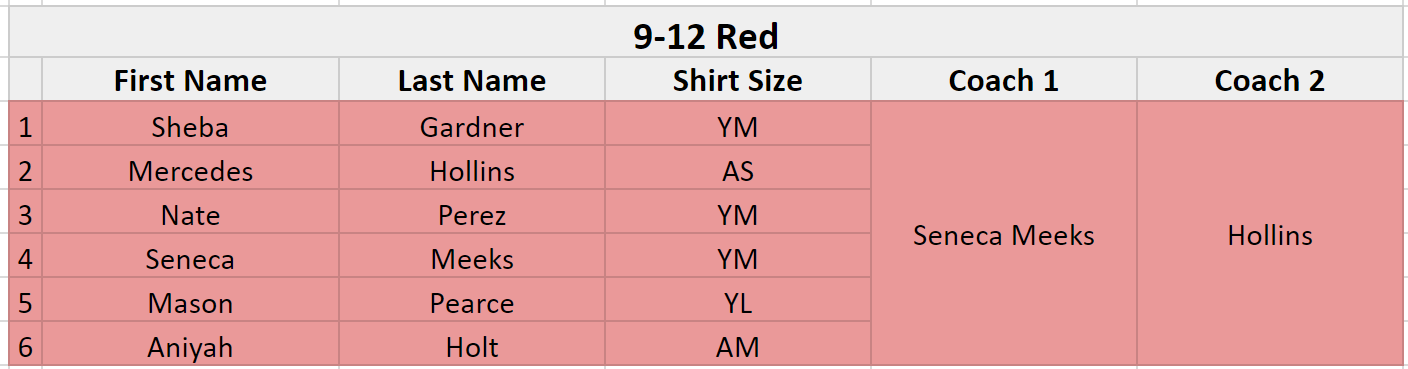The width and height of the screenshot is (1408, 369).
Task: Select the '9-12 Red' title cell
Action: click(x=705, y=37)
